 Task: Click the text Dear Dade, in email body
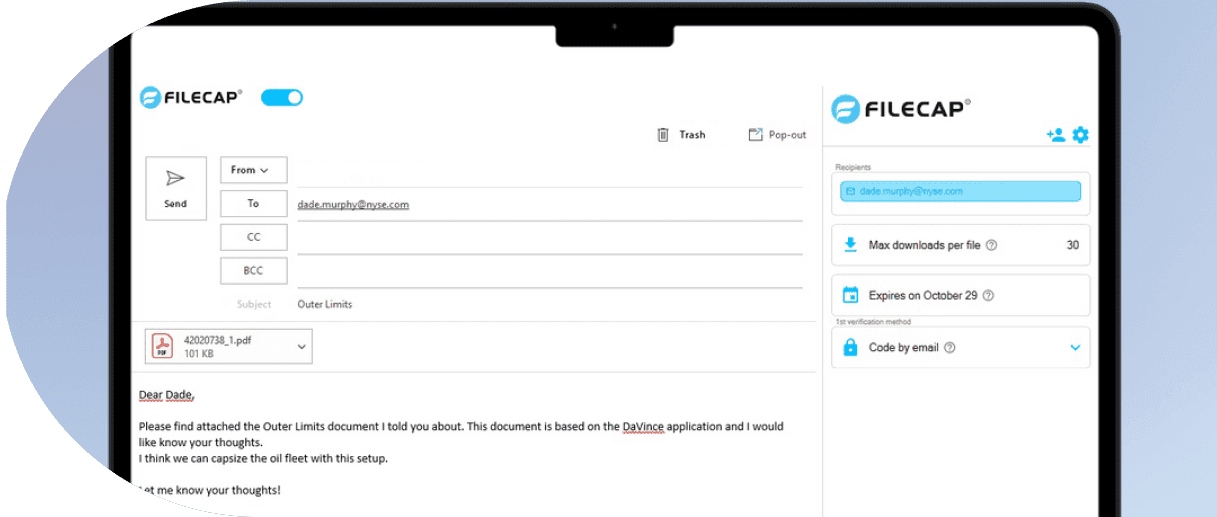tap(166, 395)
